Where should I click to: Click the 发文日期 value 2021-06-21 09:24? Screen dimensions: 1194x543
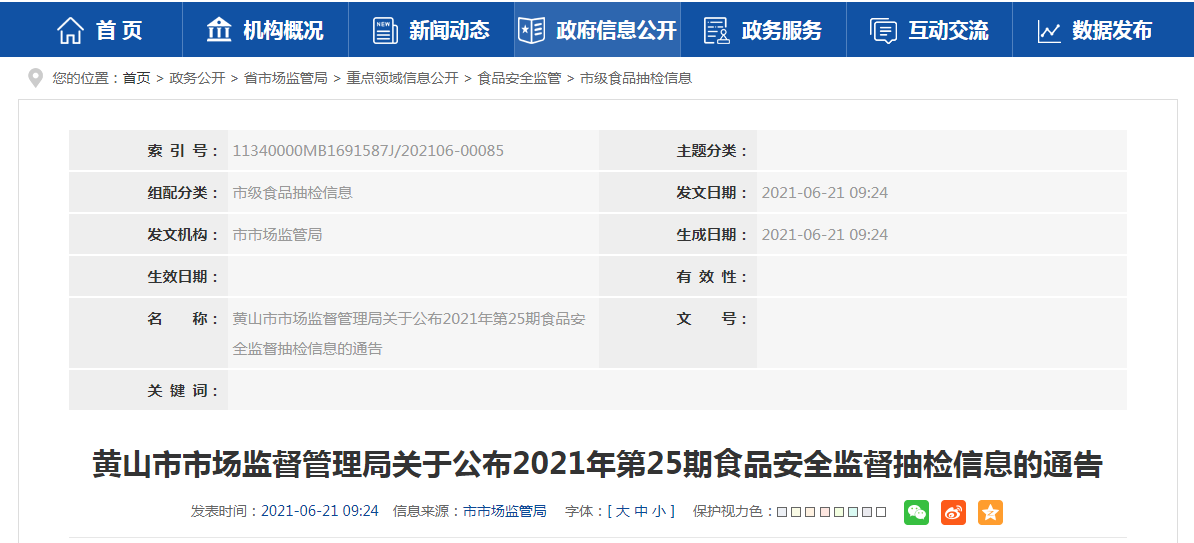pyautogui.click(x=825, y=193)
